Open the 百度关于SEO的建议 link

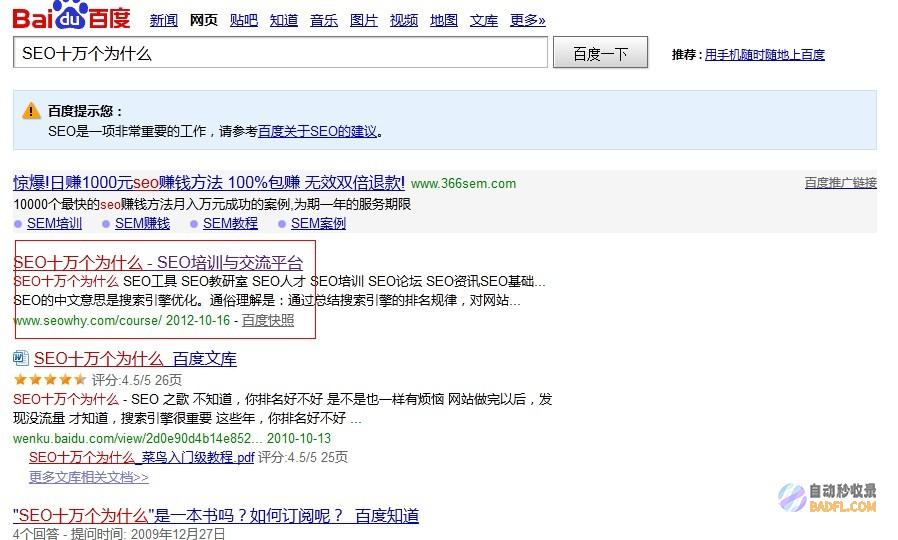tap(317, 131)
